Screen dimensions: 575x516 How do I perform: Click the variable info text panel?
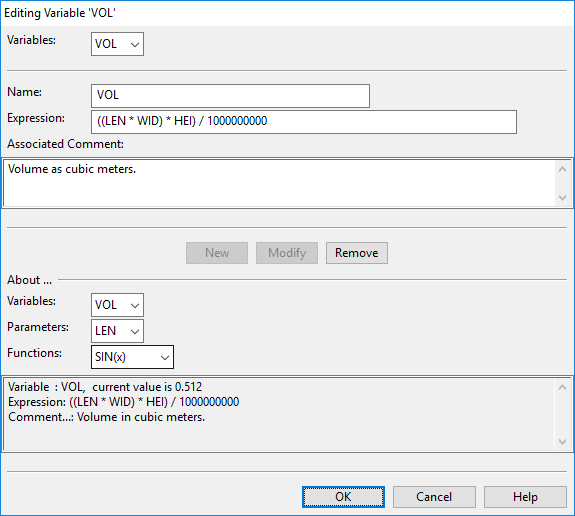coord(280,414)
